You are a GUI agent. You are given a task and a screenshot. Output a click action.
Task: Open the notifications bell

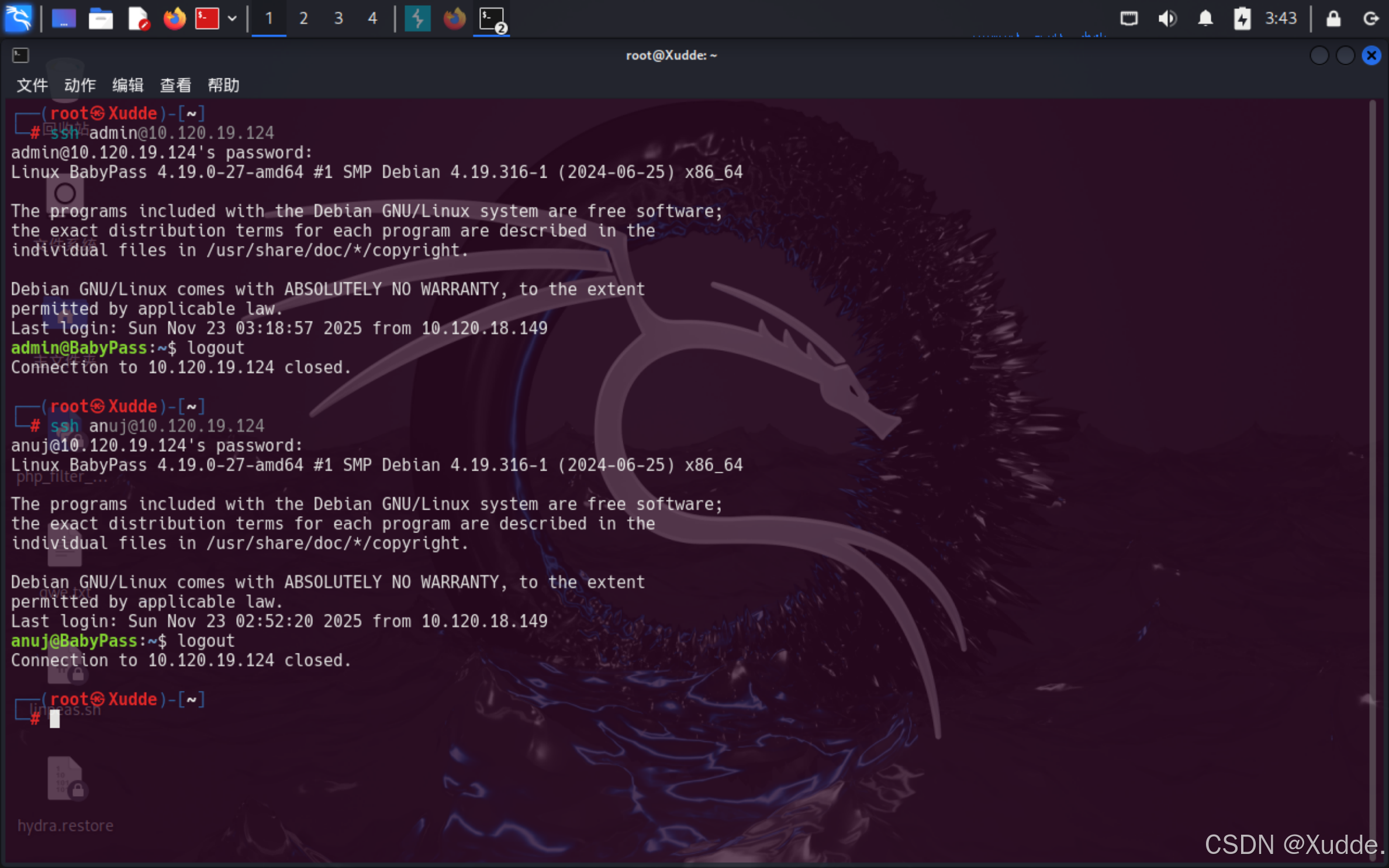(x=1205, y=19)
